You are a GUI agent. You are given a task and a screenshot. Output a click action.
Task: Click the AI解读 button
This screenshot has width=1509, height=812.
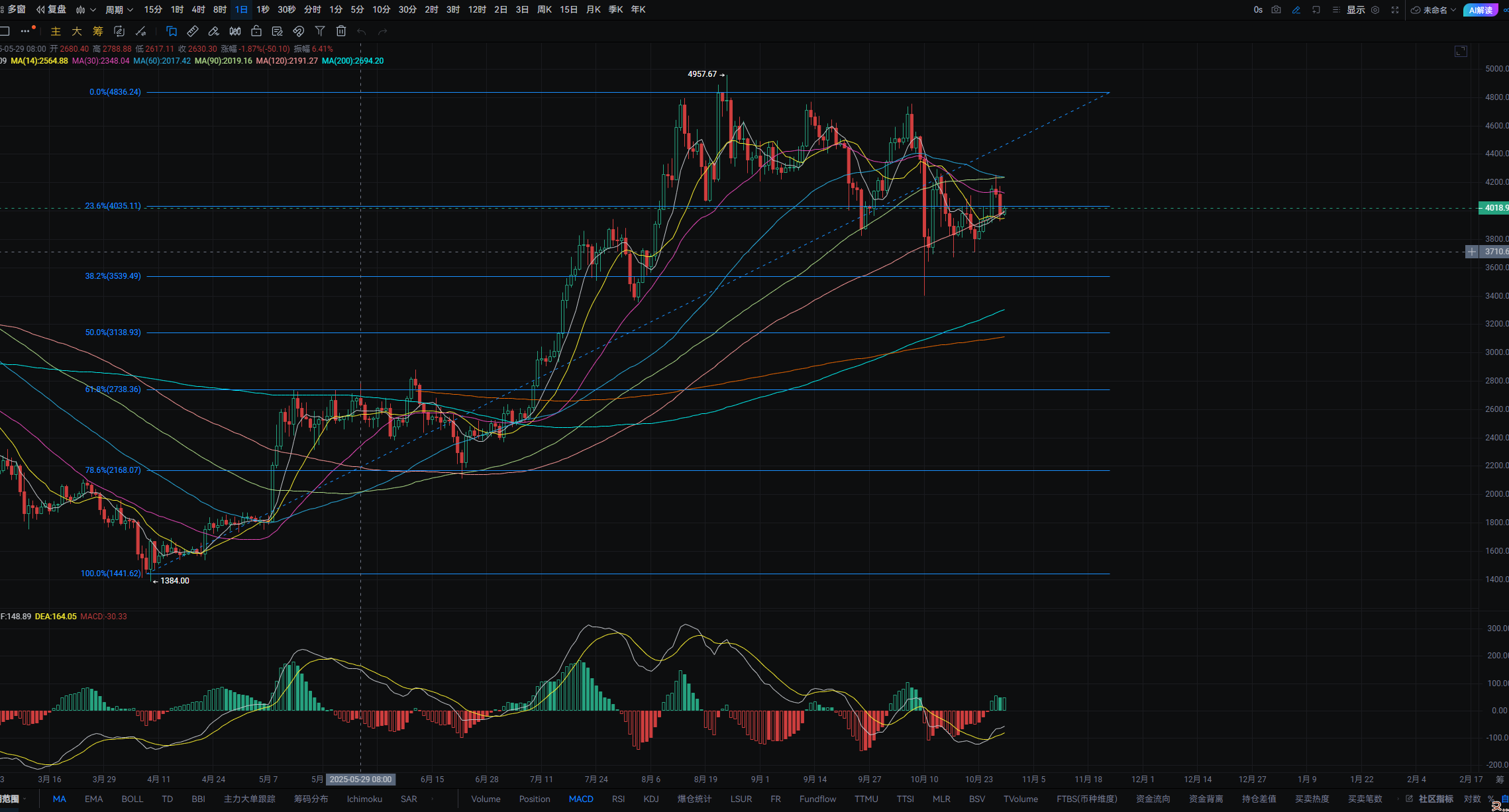pos(1480,10)
